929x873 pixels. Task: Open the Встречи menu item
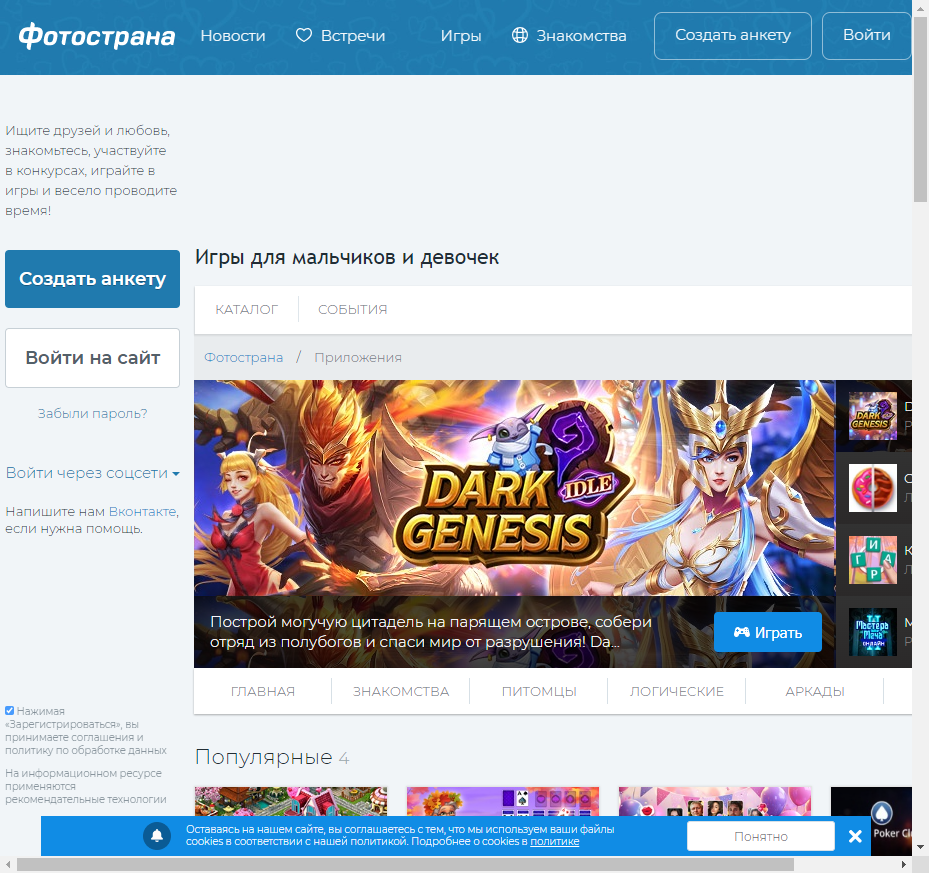point(353,36)
